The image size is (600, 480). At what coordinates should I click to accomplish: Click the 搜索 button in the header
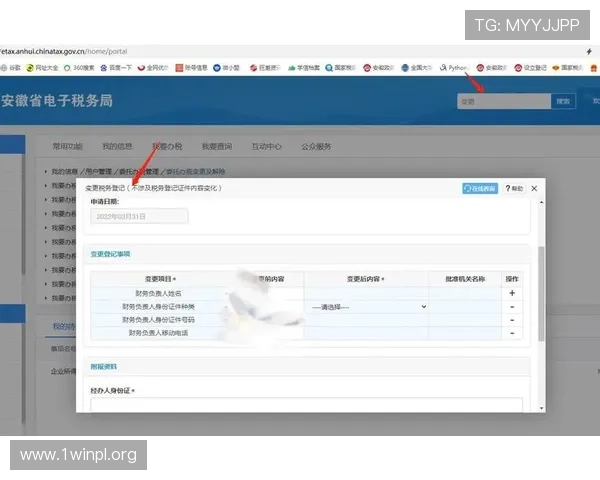(x=563, y=101)
